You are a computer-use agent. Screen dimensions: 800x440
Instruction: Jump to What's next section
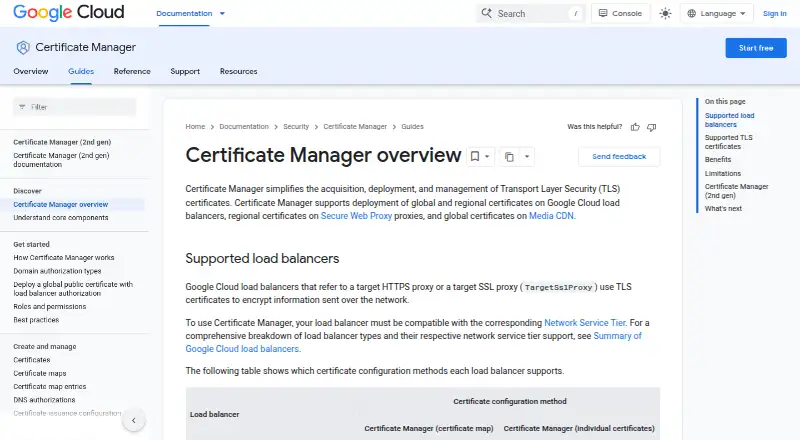click(723, 209)
